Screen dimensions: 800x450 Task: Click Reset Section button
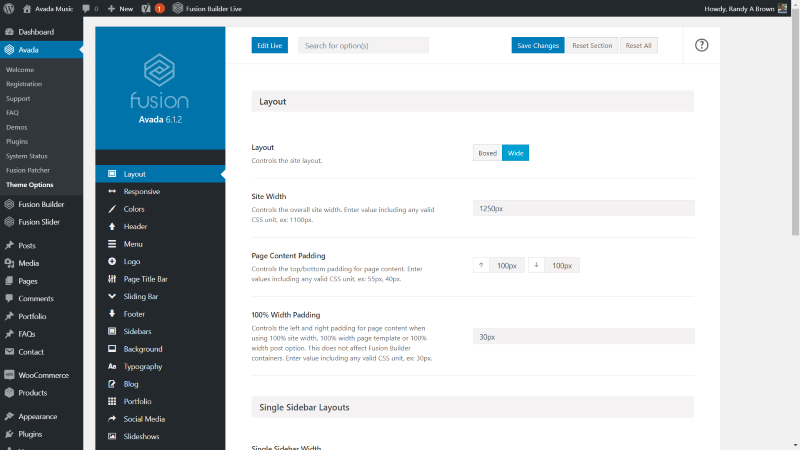tap(592, 45)
